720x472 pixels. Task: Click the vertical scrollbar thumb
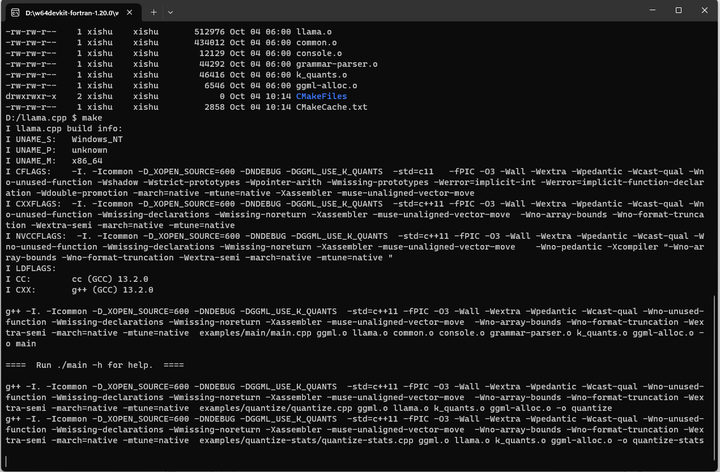point(714,376)
